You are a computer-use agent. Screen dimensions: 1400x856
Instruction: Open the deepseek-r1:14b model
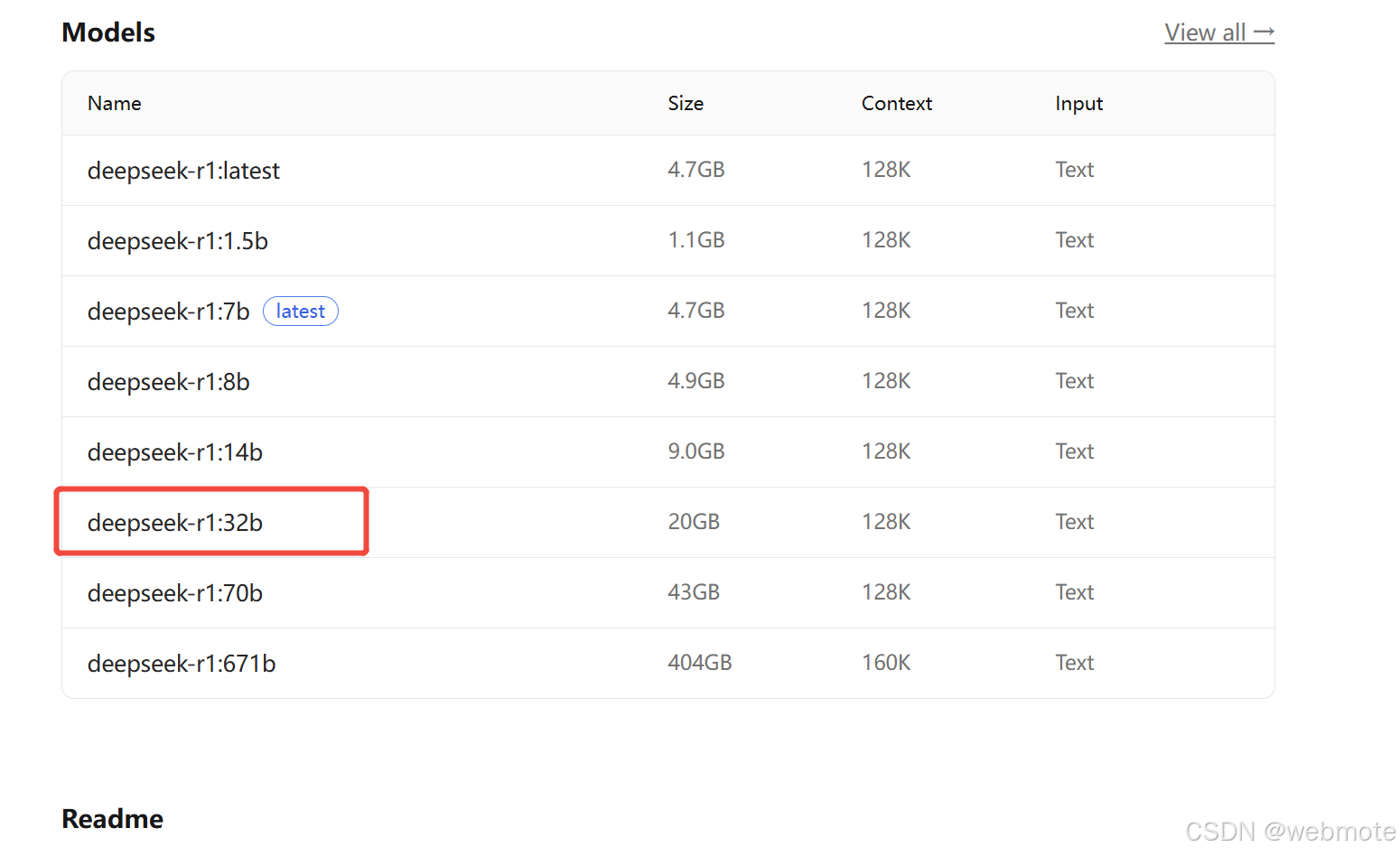[175, 452]
